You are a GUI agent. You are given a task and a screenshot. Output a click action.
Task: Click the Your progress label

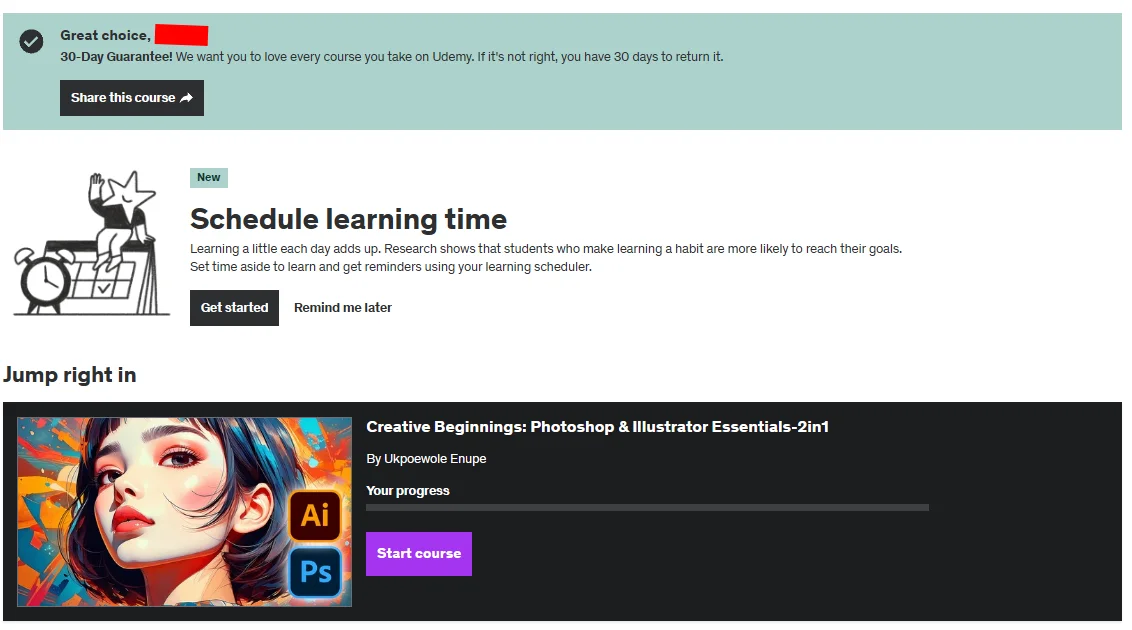click(407, 491)
